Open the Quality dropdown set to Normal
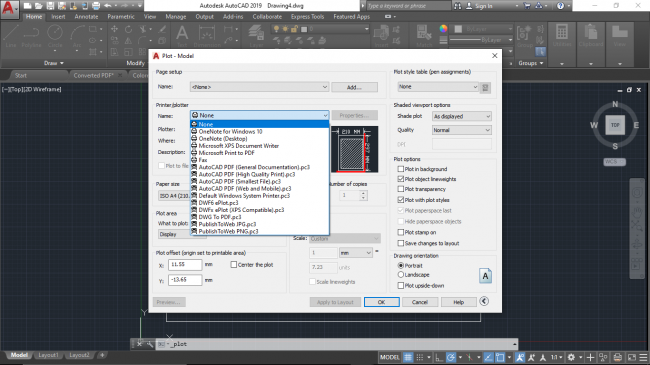Viewport: 650px width, 365px height. (462, 130)
